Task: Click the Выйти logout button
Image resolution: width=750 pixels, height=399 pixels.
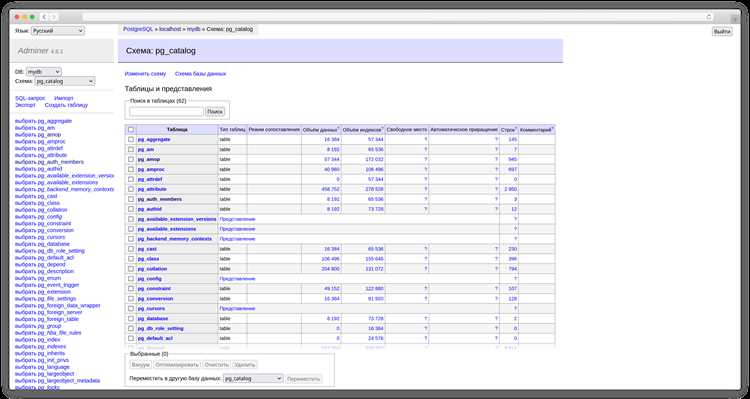Action: 722,32
